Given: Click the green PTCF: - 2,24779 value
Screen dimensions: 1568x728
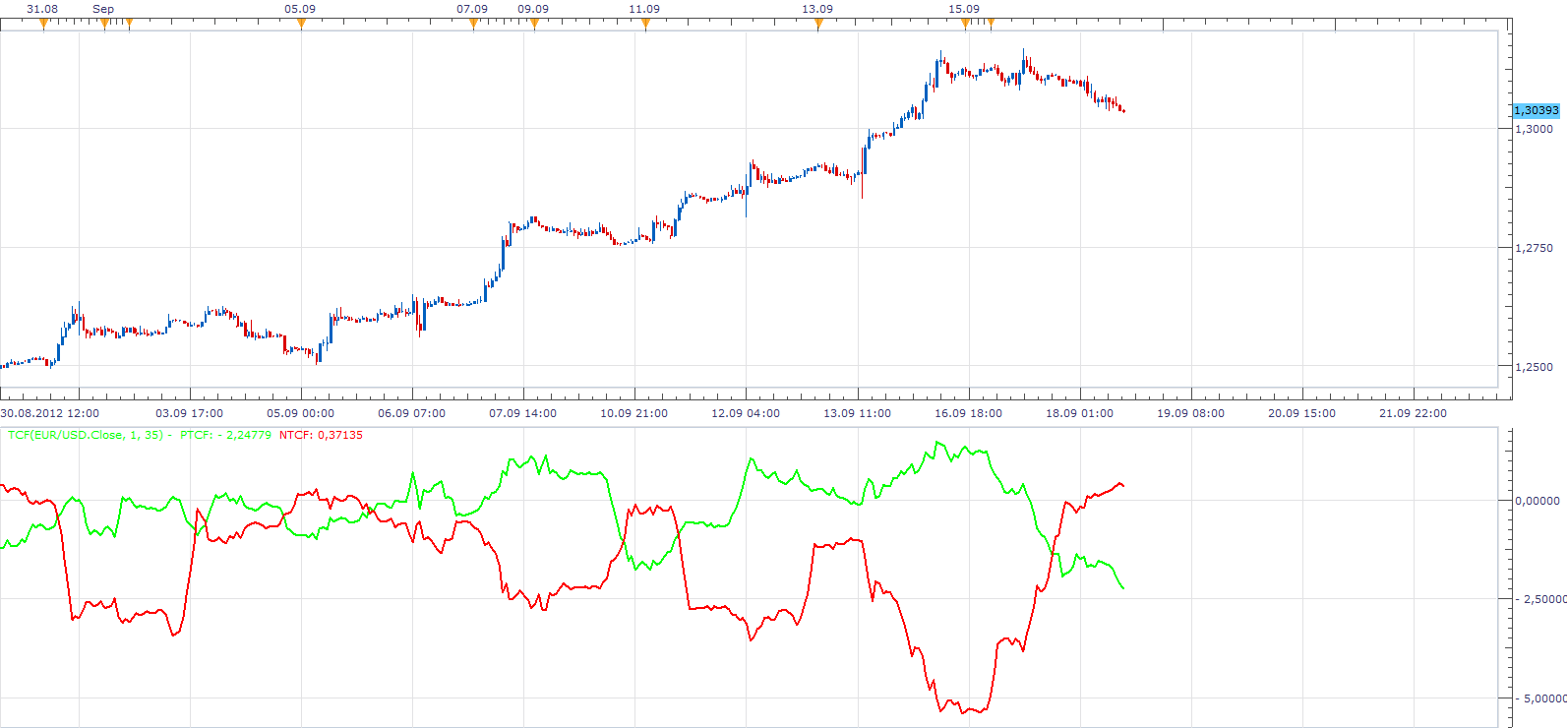Looking at the screenshot, I should click(x=225, y=434).
